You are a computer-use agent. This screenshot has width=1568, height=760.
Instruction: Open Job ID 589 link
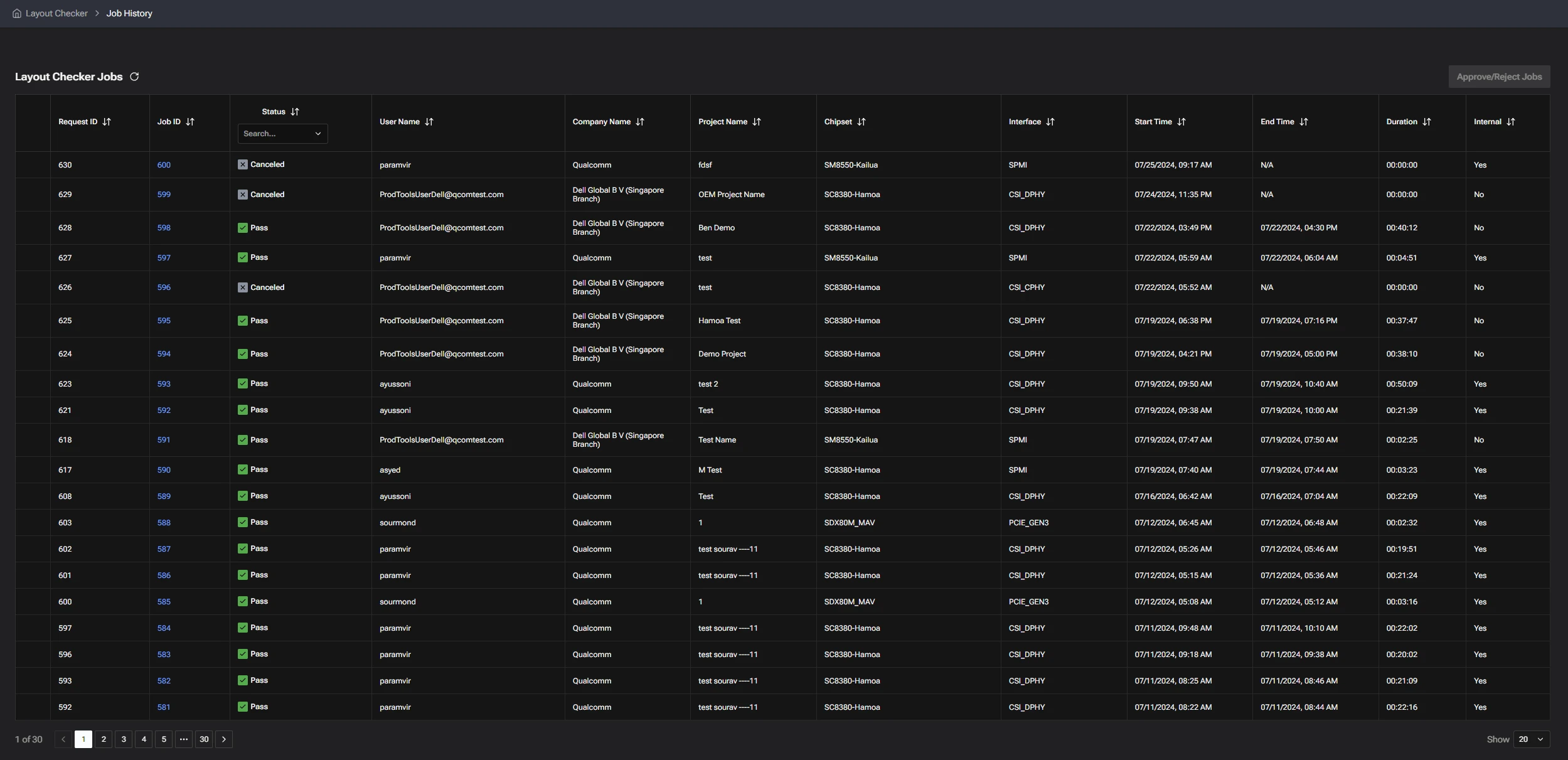164,496
